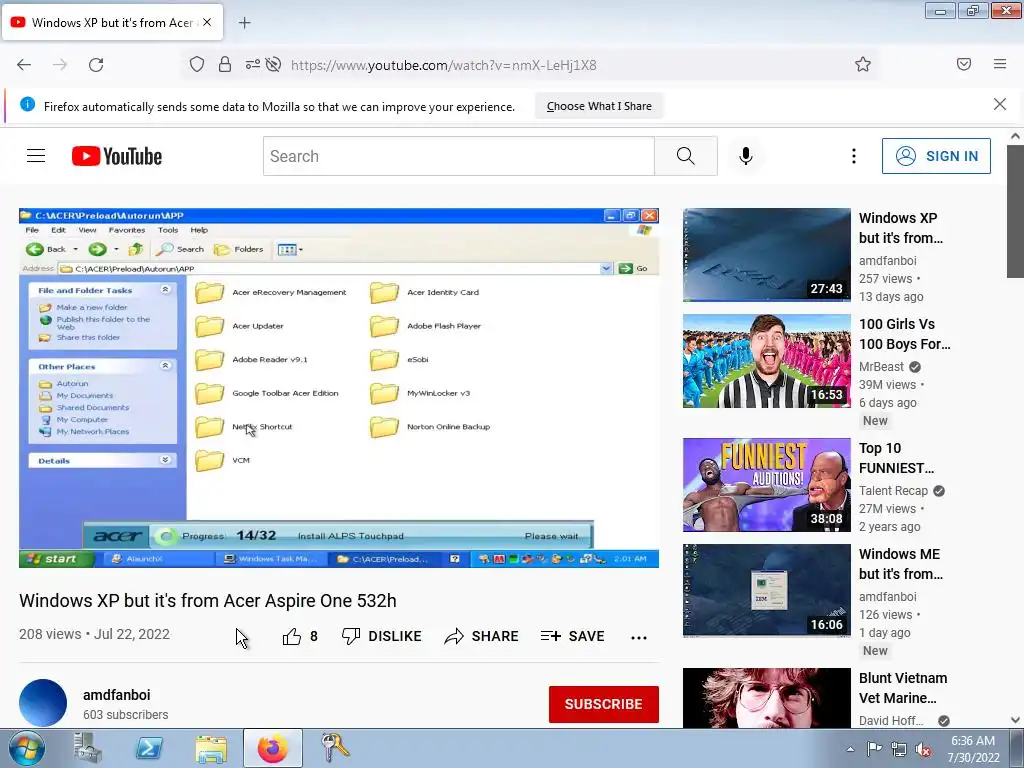
Task: Click the Top 10 FUNNIEST title
Action: click(897, 458)
